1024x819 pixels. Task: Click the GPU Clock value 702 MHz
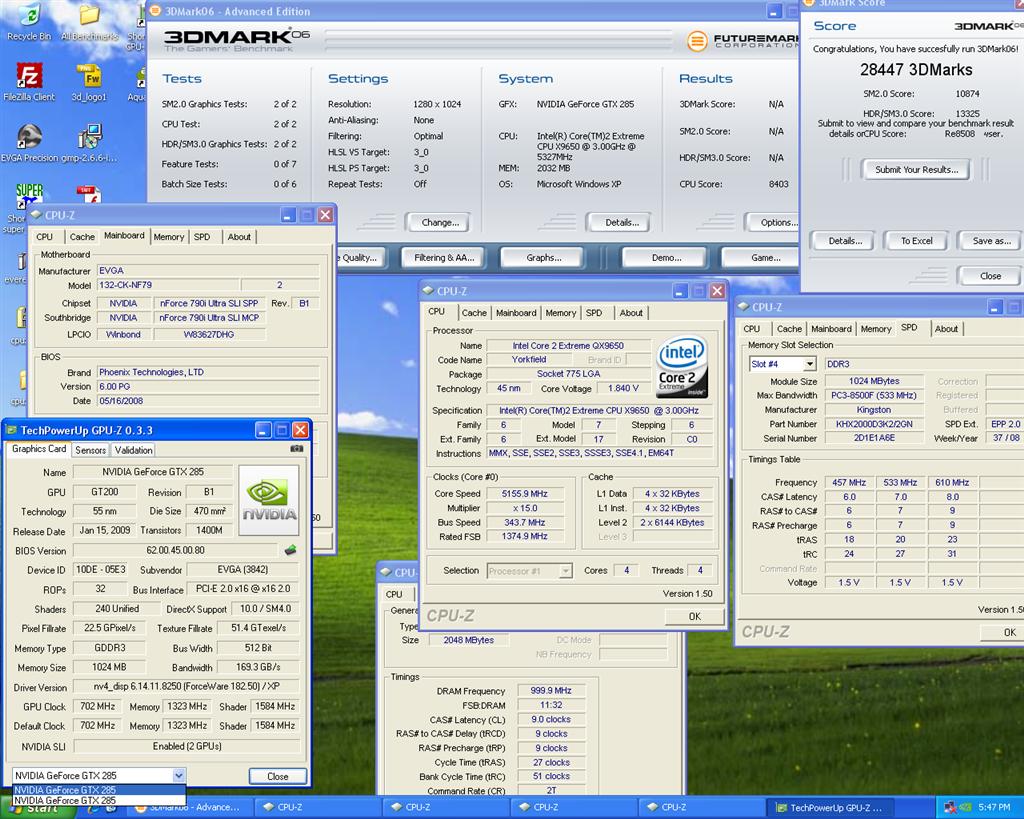(x=97, y=706)
